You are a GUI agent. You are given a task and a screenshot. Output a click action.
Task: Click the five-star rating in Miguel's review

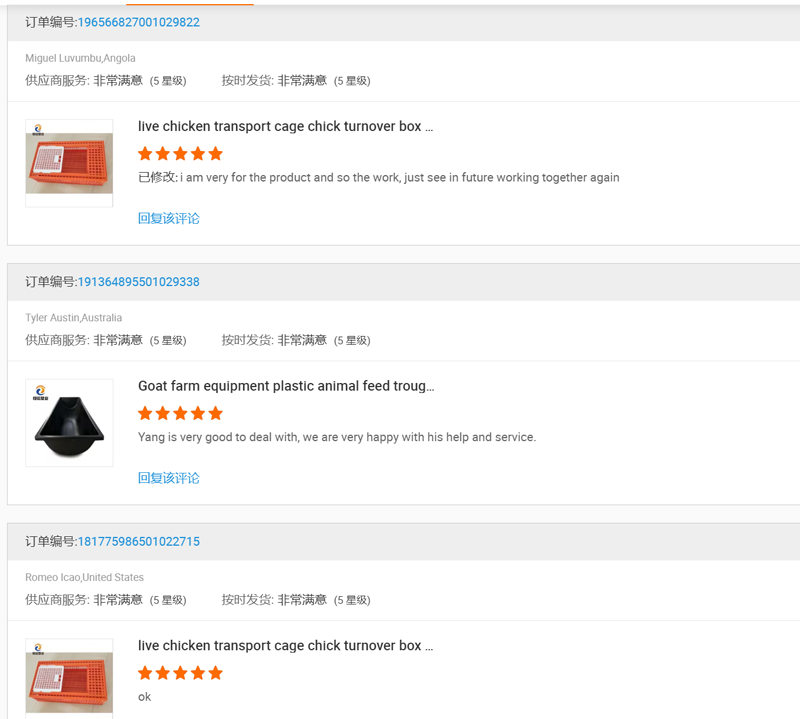(x=180, y=154)
